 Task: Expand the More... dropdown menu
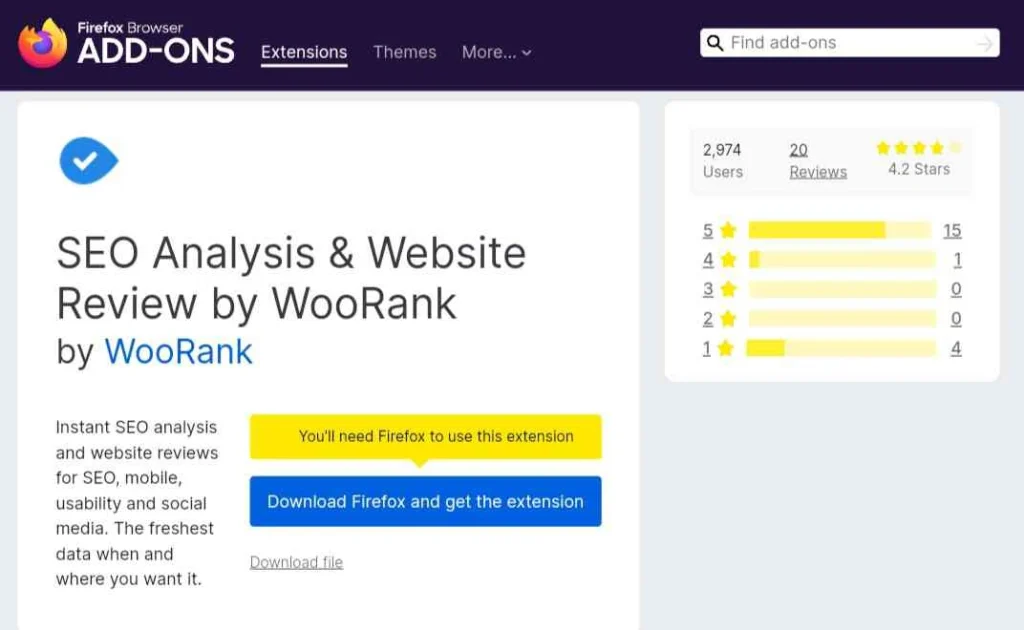pos(496,52)
